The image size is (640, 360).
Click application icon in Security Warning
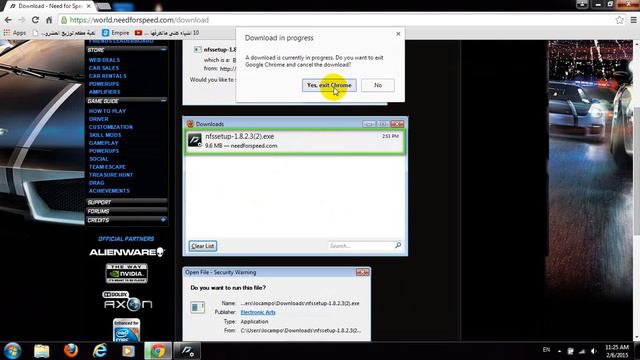(198, 307)
